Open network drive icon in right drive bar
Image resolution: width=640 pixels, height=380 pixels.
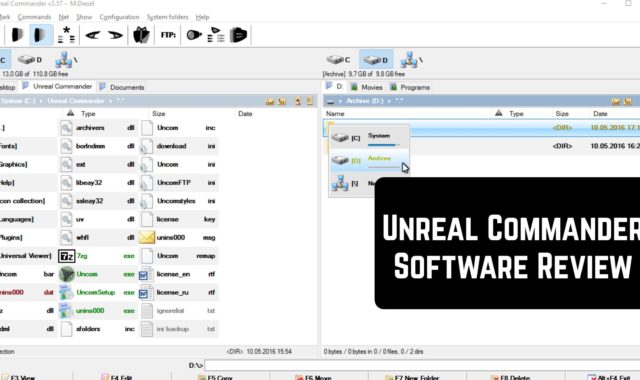tap(411, 60)
